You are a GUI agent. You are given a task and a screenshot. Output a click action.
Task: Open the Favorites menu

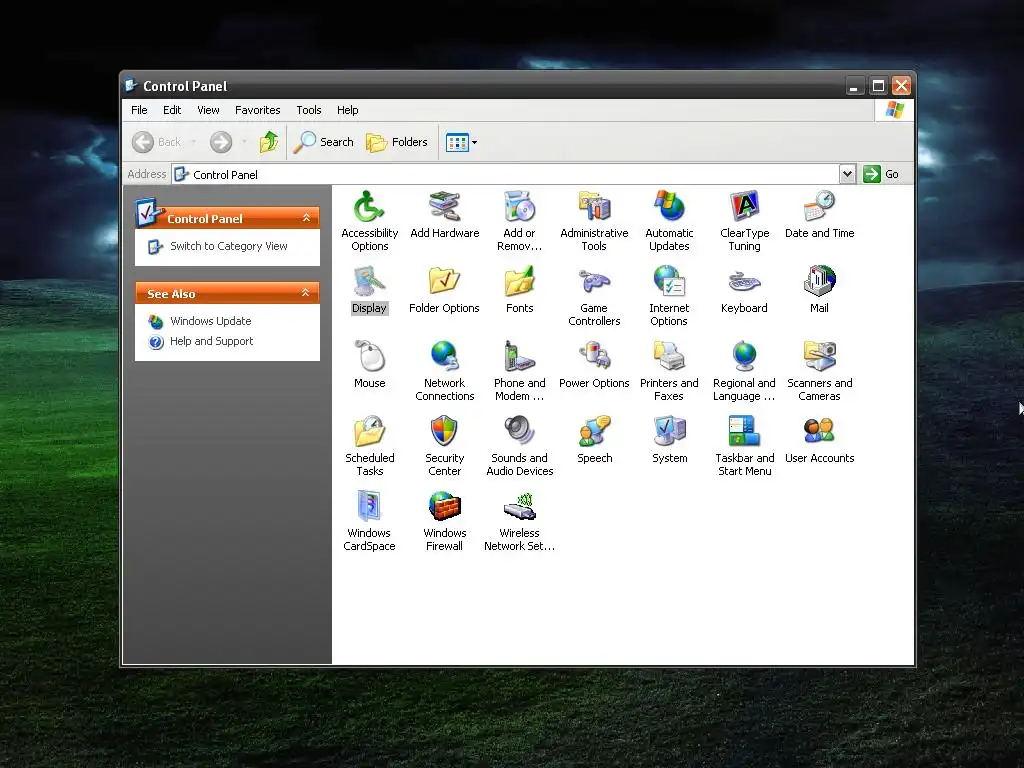pos(257,110)
